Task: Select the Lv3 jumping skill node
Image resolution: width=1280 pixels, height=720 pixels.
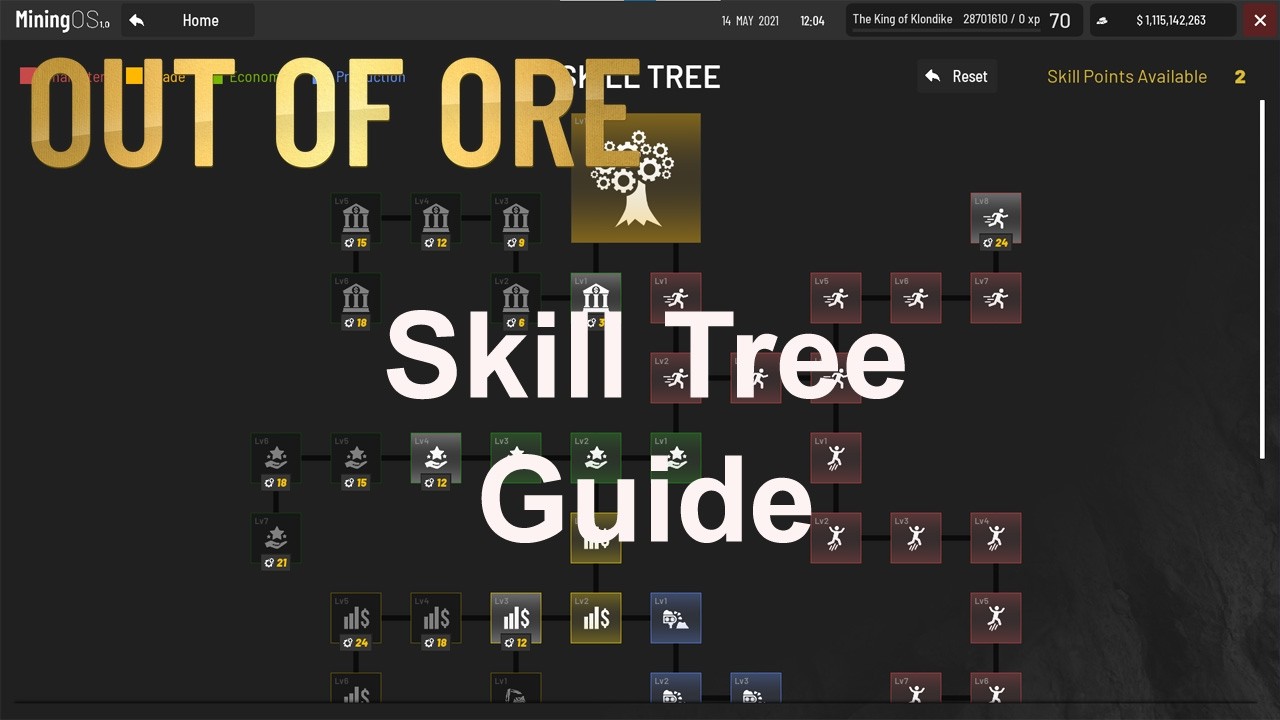Action: click(x=916, y=538)
